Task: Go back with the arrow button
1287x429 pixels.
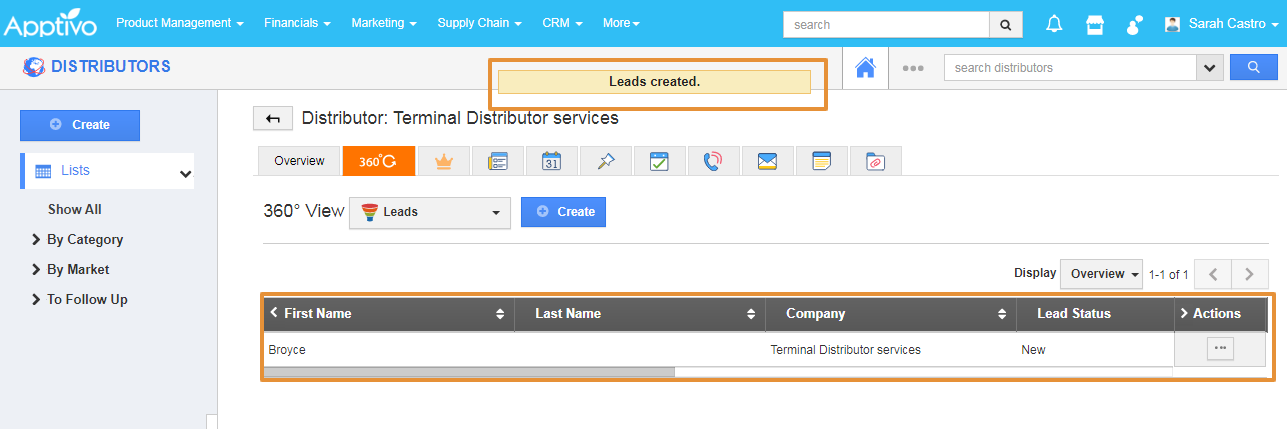Action: (x=272, y=118)
